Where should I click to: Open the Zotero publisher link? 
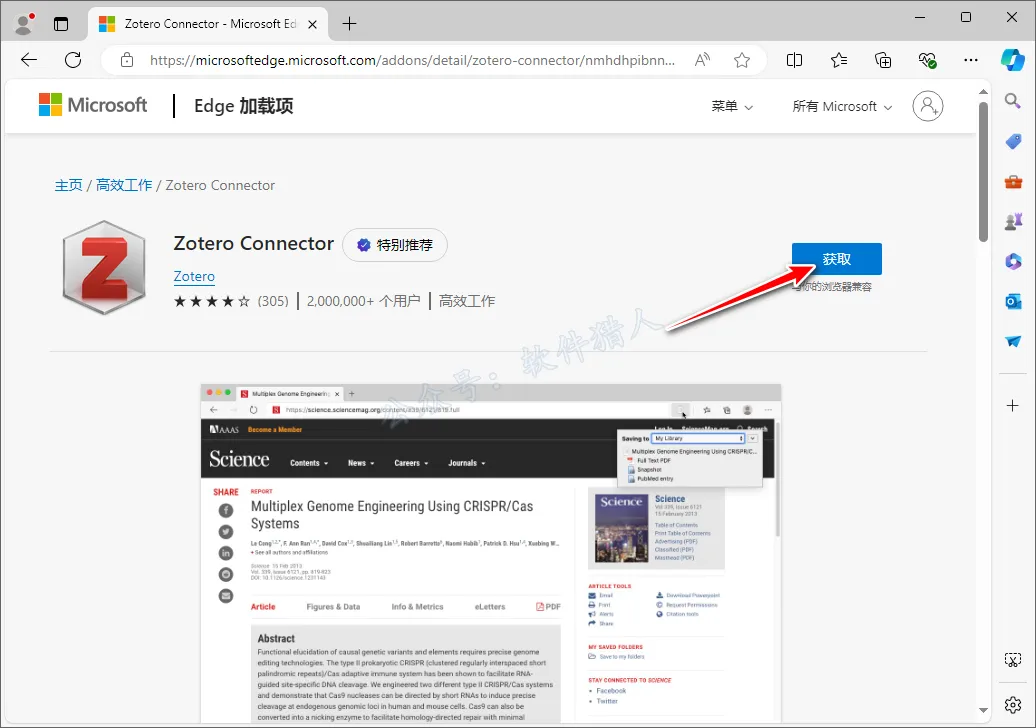pyautogui.click(x=194, y=276)
